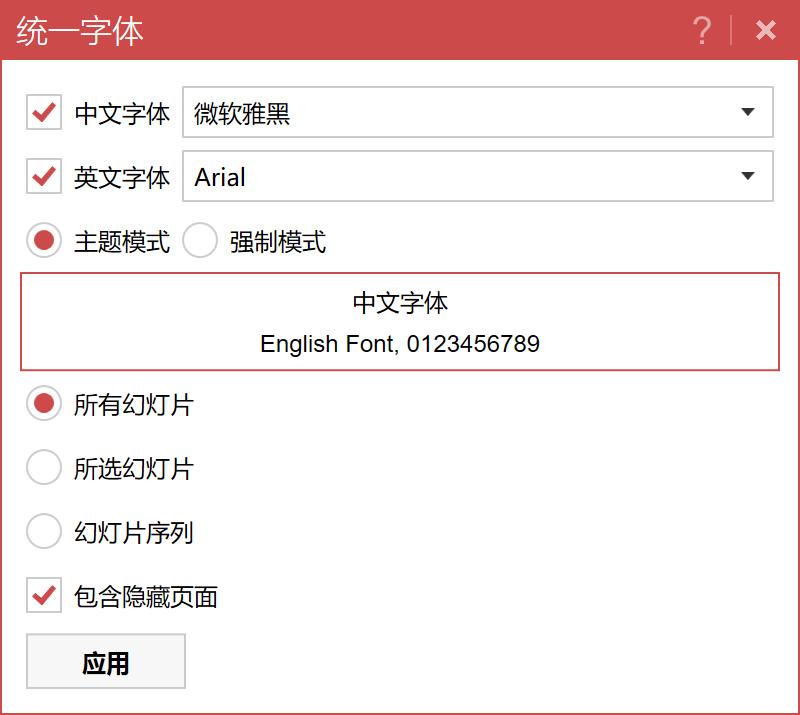The width and height of the screenshot is (800, 715).
Task: Click the 包含隐藏页面 label text
Action: [146, 598]
